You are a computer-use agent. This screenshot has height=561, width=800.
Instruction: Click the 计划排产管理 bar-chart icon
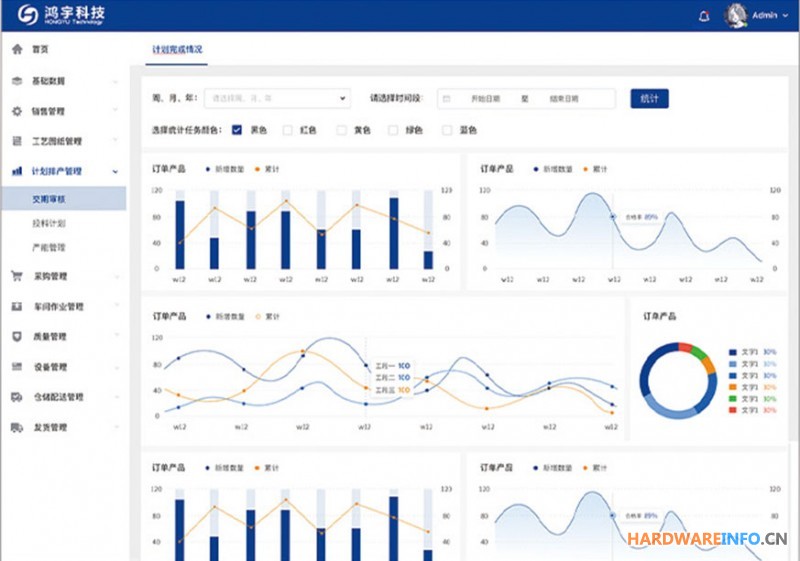tap(17, 171)
